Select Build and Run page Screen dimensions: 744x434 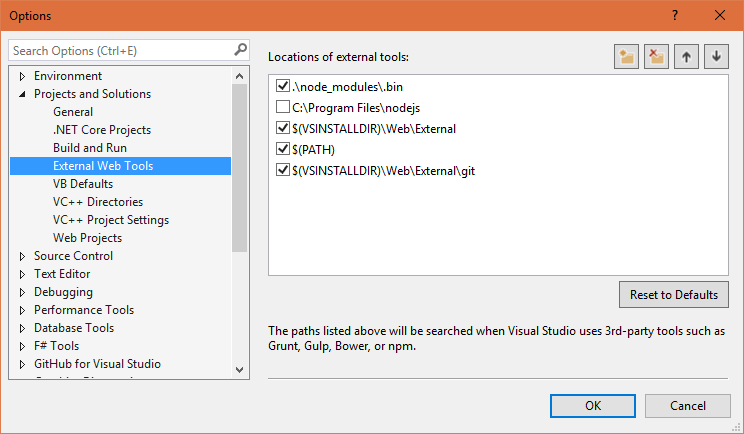(x=90, y=148)
